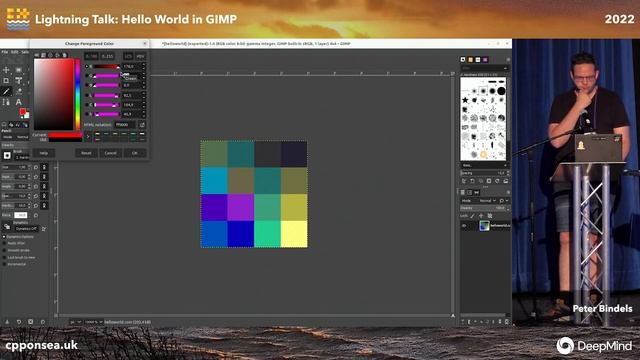The width and height of the screenshot is (640, 360).
Task: Switch to 0..100 value range
Action: pyautogui.click(x=91, y=56)
